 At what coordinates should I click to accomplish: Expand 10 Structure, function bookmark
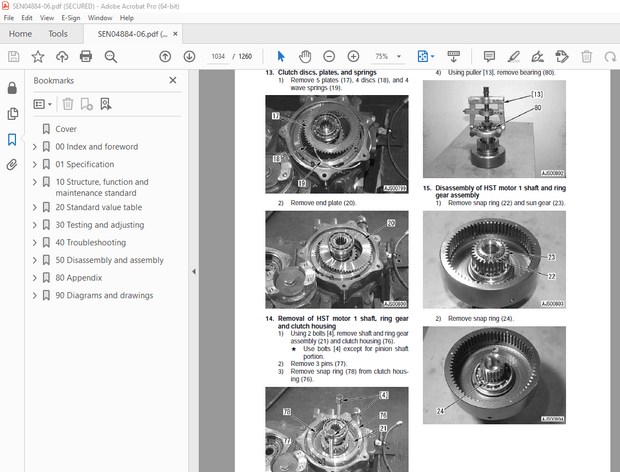click(35, 182)
